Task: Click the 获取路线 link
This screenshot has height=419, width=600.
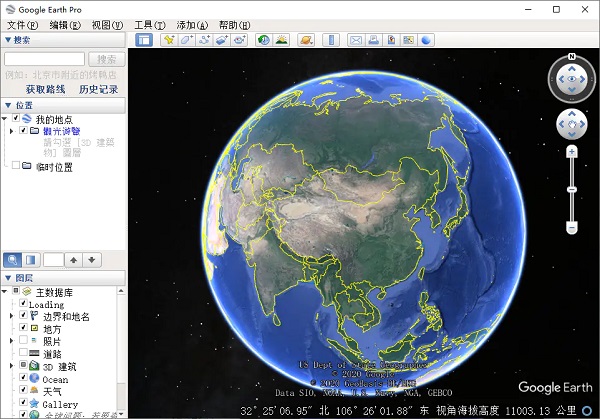Action: 46,90
